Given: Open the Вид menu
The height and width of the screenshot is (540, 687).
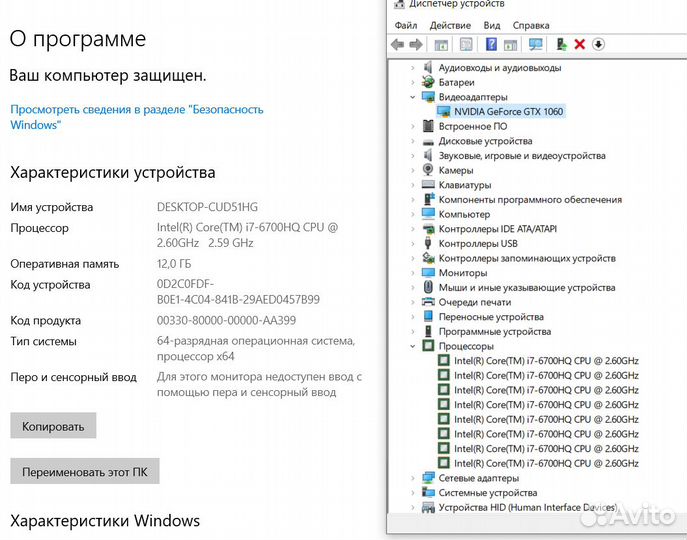Looking at the screenshot, I should [x=492, y=25].
